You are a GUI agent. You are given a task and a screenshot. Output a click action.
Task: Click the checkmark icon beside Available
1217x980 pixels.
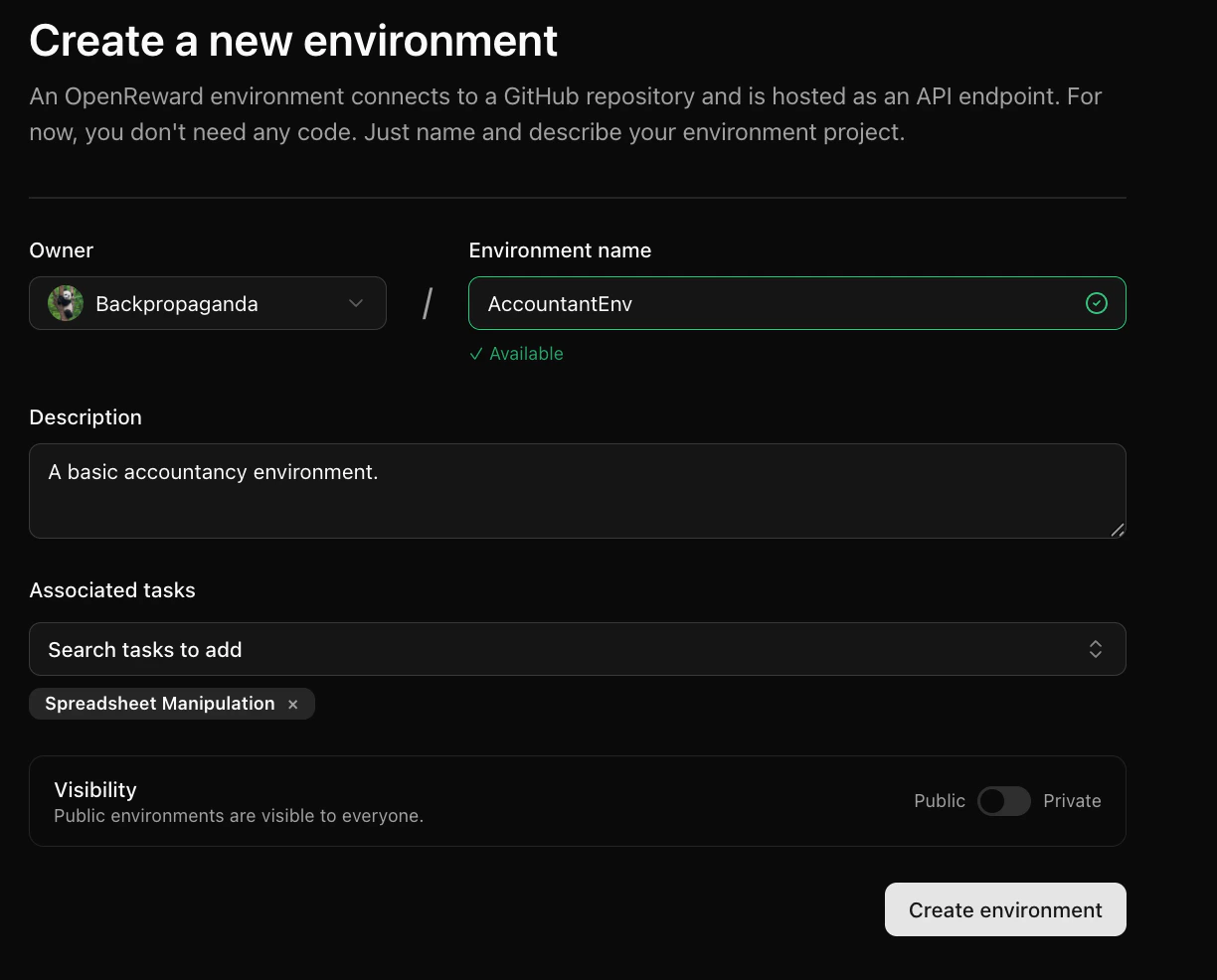[476, 354]
